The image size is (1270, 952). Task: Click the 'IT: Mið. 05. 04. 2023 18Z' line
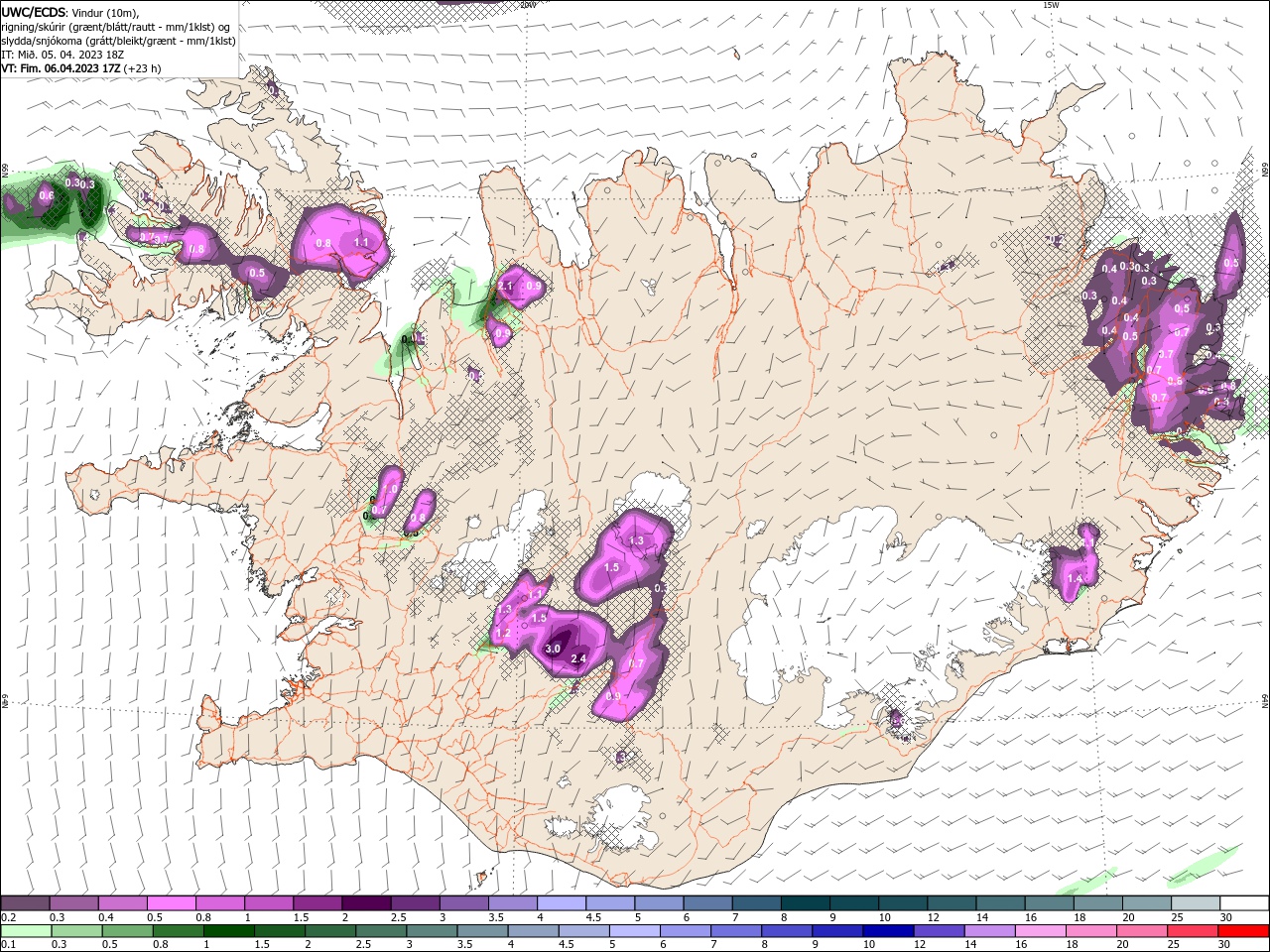click(64, 55)
